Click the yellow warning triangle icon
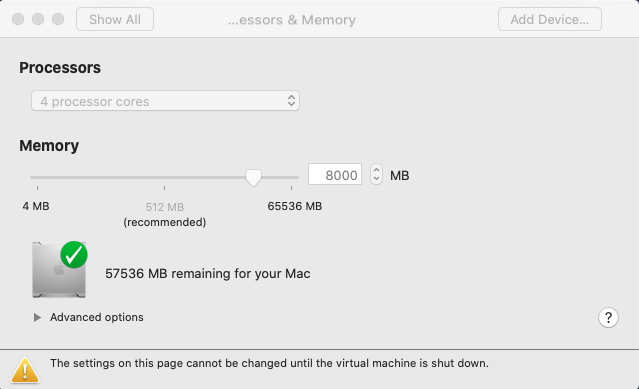The height and width of the screenshot is (389, 639). [x=25, y=370]
